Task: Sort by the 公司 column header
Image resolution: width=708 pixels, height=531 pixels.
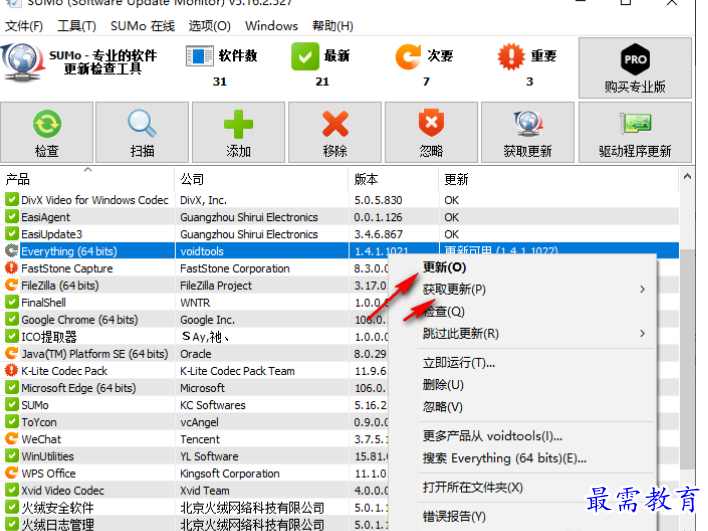Action: [x=261, y=179]
